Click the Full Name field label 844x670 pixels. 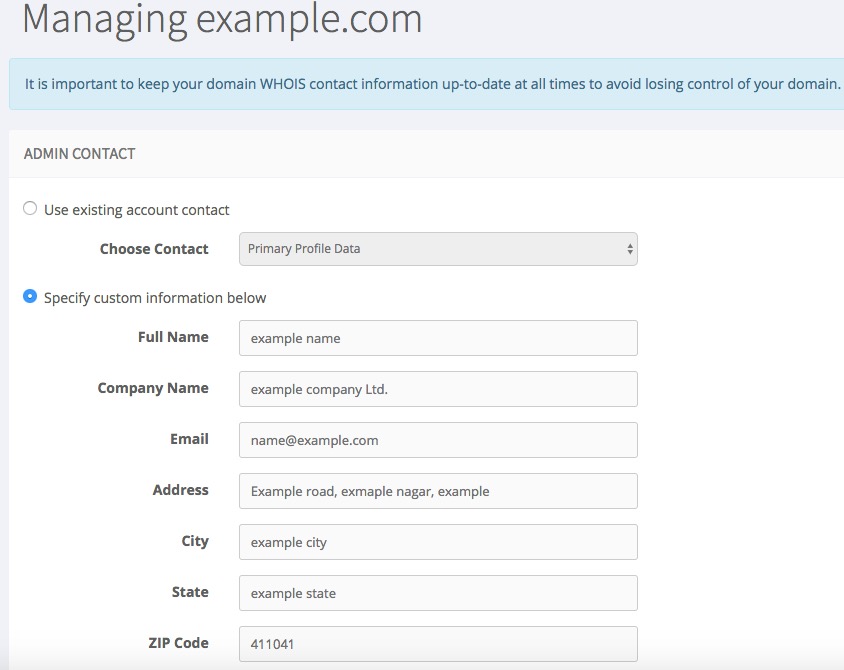(173, 337)
